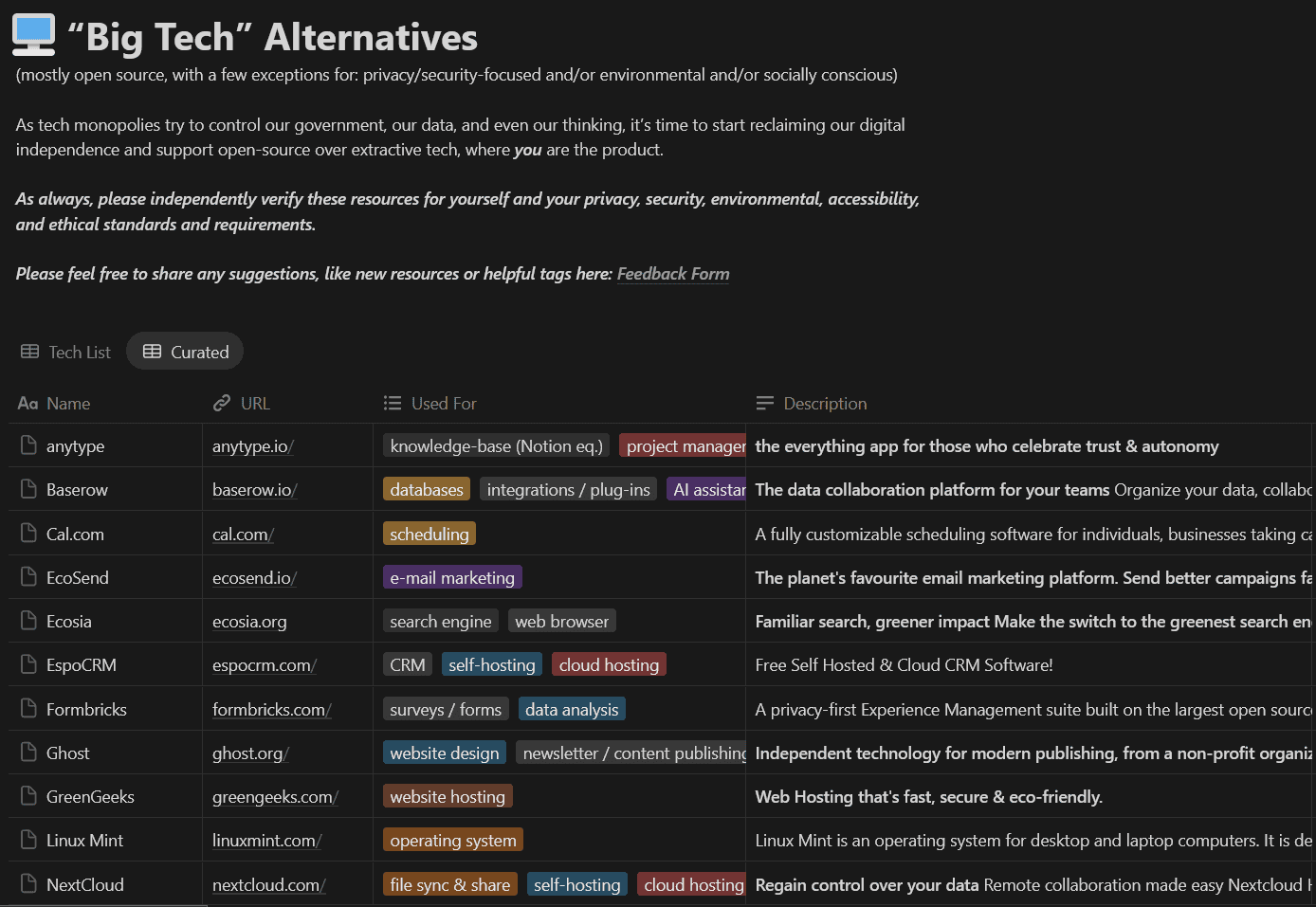This screenshot has width=1316, height=907.
Task: Click the NextCloud name cell
Action: (85, 884)
